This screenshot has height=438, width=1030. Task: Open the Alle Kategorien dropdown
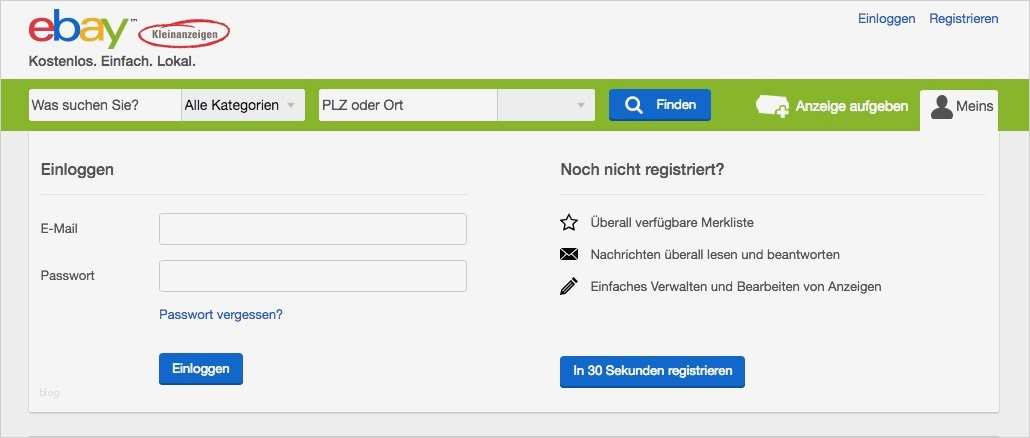[243, 105]
